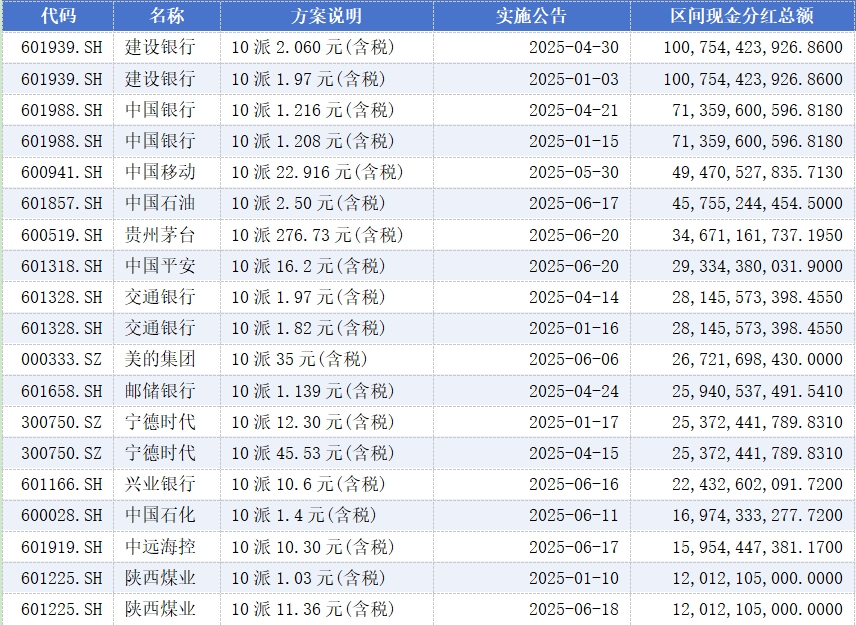Screen dimensions: 856x625
Task: Select cell 10派11.36元(含税)
Action: point(326,610)
